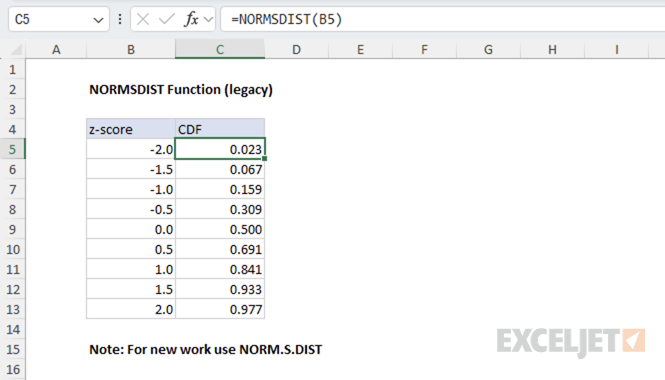This screenshot has height=380, width=665.
Task: Select row 9 header
Action: click(13, 229)
